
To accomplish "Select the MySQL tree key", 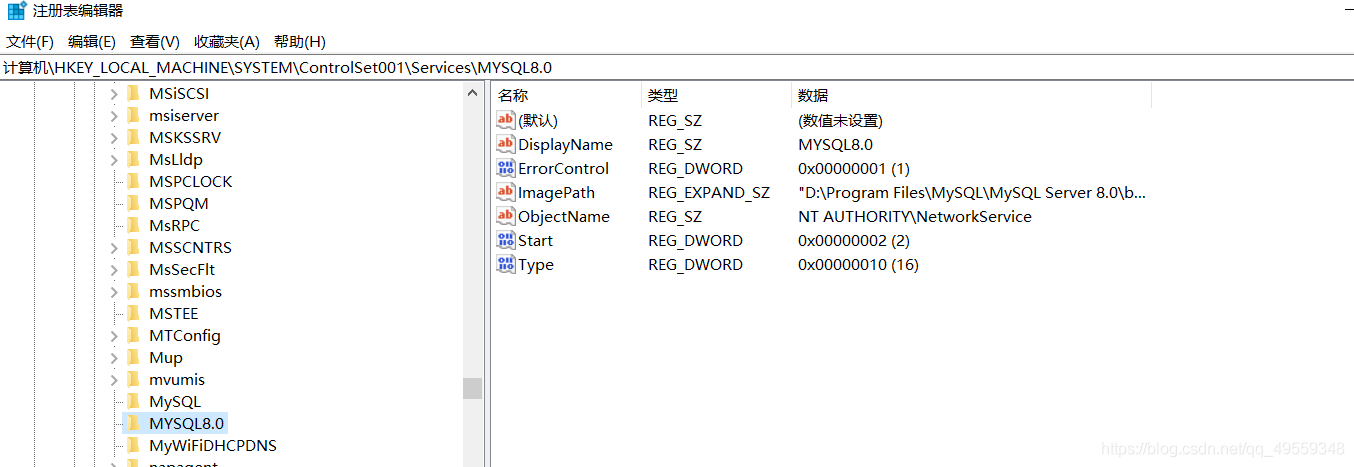I will point(175,402).
